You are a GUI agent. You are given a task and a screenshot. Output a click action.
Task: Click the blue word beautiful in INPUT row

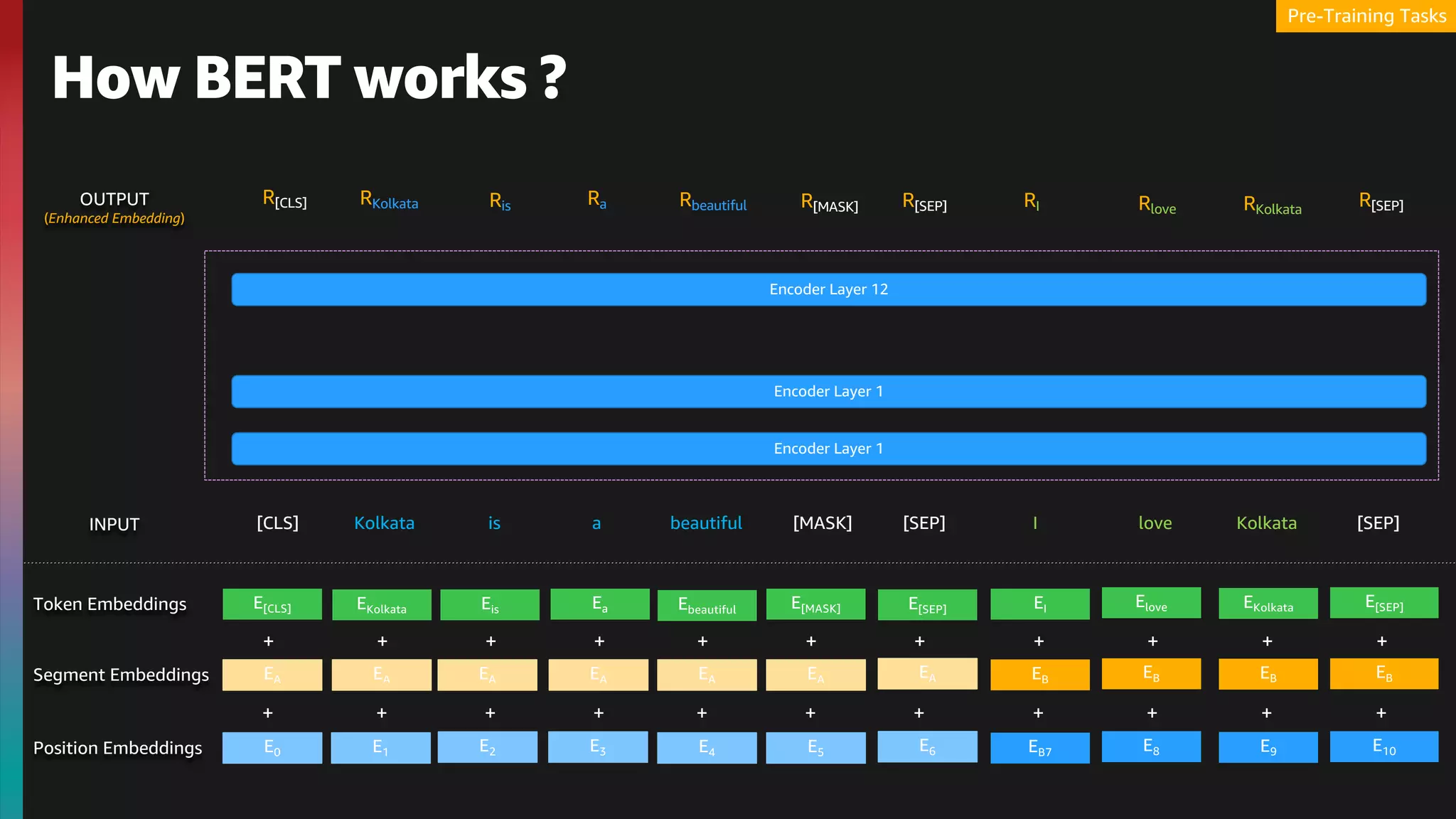coord(706,523)
